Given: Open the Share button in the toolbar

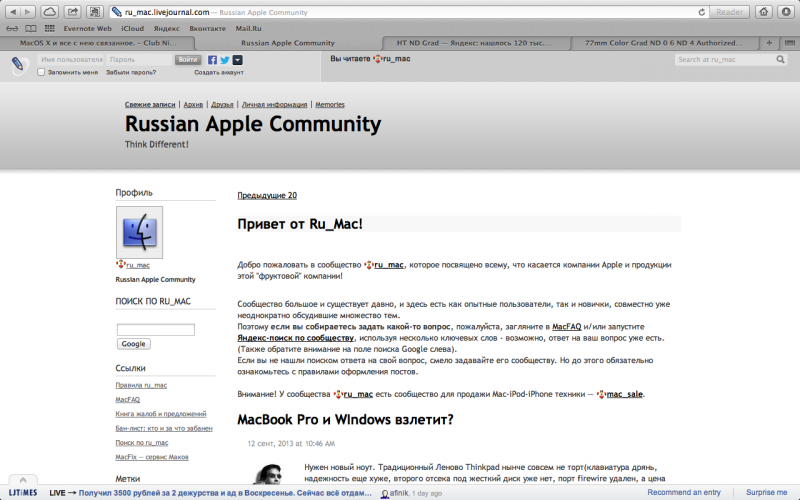Looking at the screenshot, I should [x=72, y=12].
